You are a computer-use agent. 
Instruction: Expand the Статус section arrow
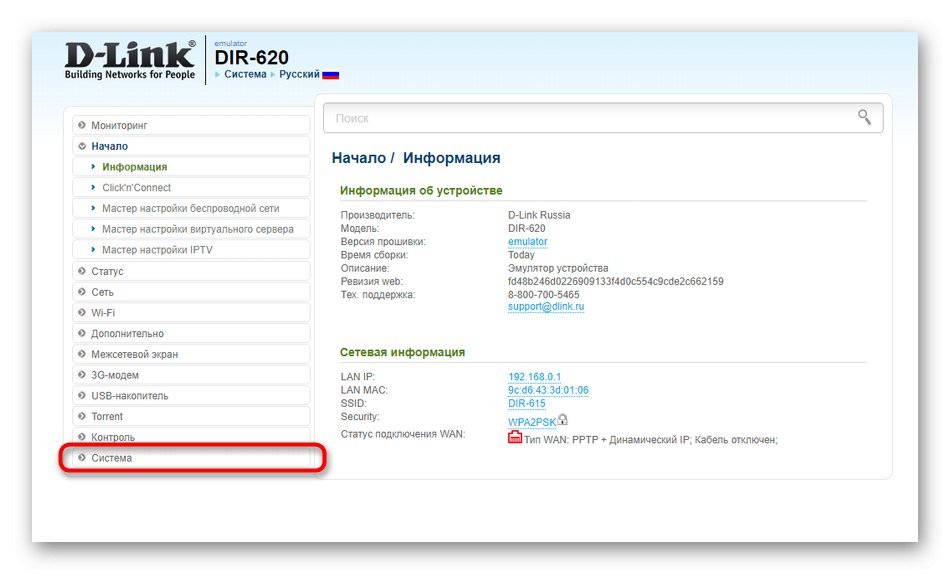pyautogui.click(x=82, y=271)
